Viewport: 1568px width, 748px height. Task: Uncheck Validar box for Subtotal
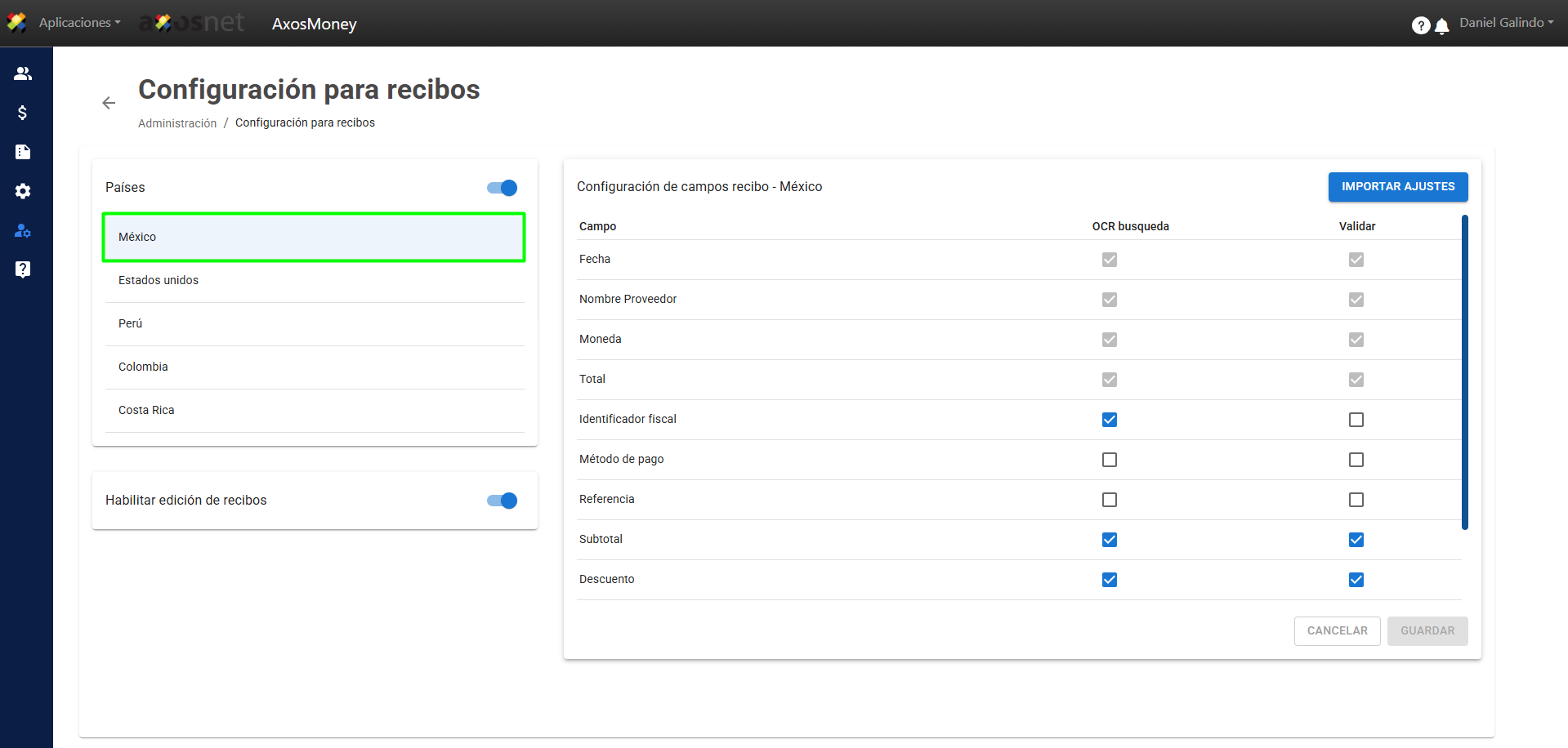[1356, 540]
